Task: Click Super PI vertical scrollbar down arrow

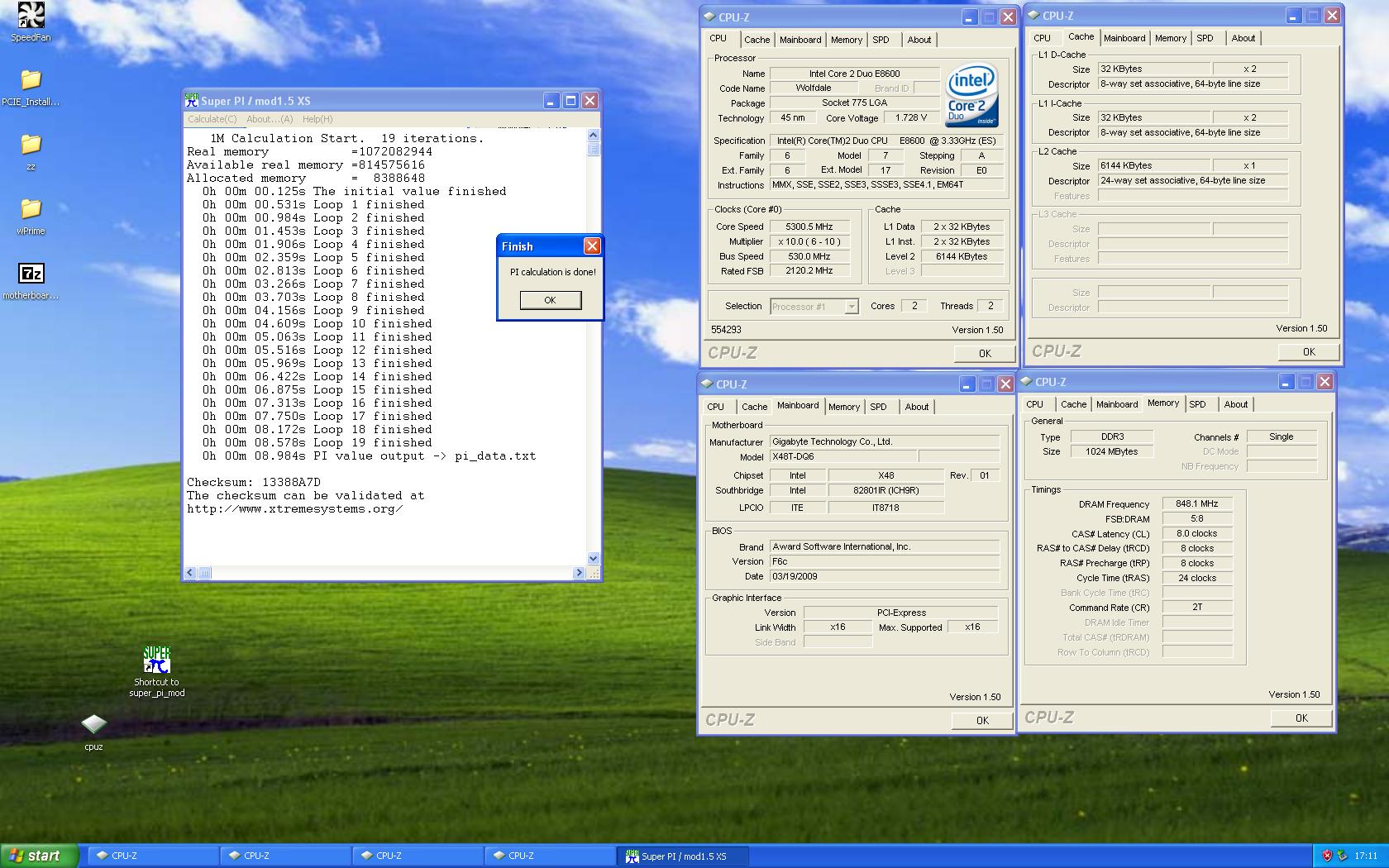Action: (593, 558)
